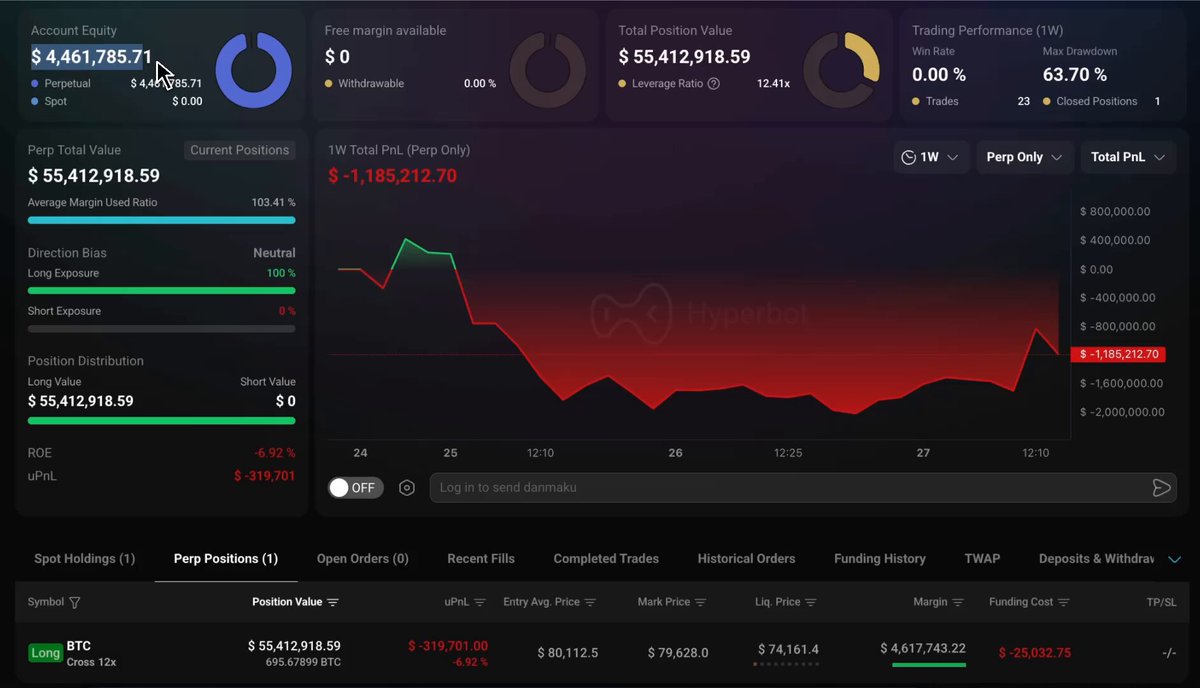Click the Leverage Ratio value 12.41x
Screen dimensions: 1200x688
pos(773,84)
